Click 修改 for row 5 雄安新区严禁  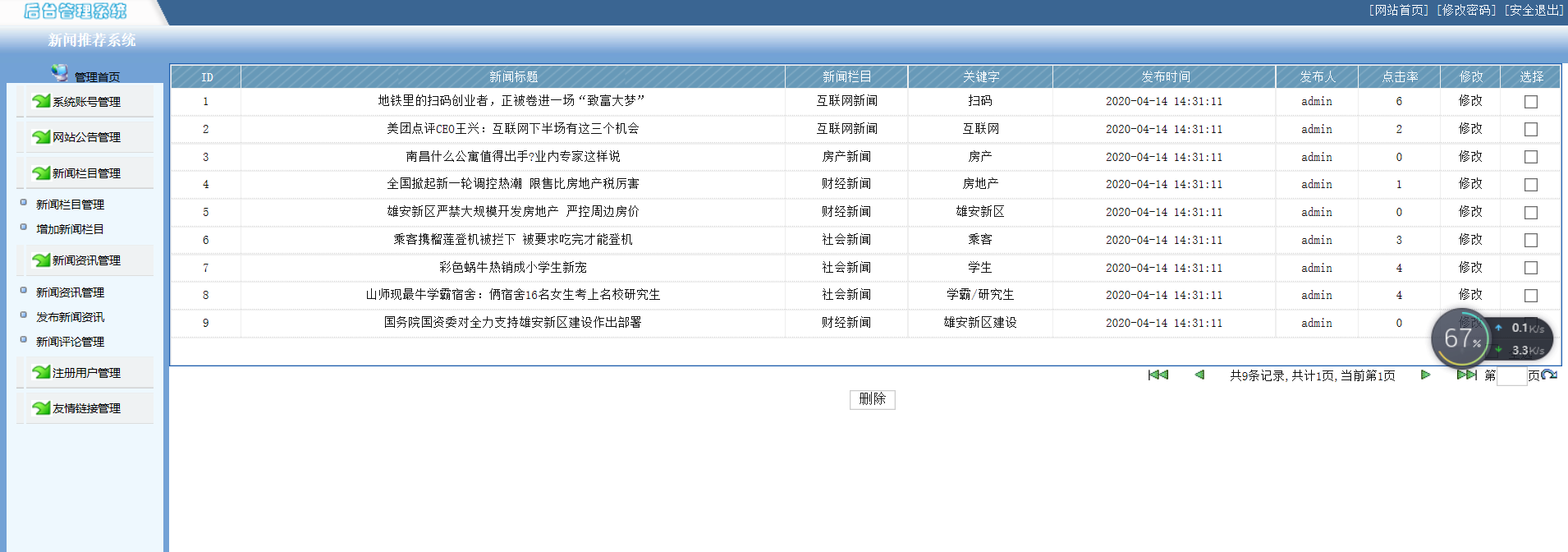pyautogui.click(x=1470, y=212)
